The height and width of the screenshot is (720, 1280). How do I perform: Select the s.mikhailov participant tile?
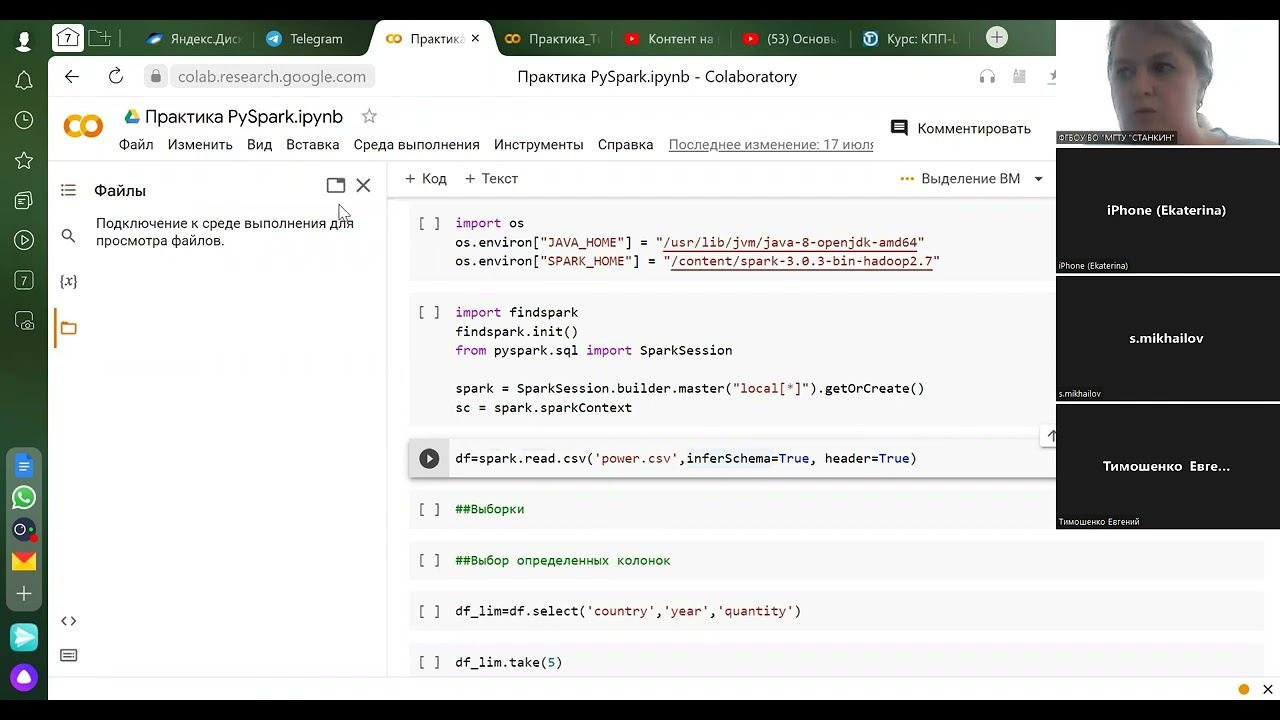tap(1168, 338)
